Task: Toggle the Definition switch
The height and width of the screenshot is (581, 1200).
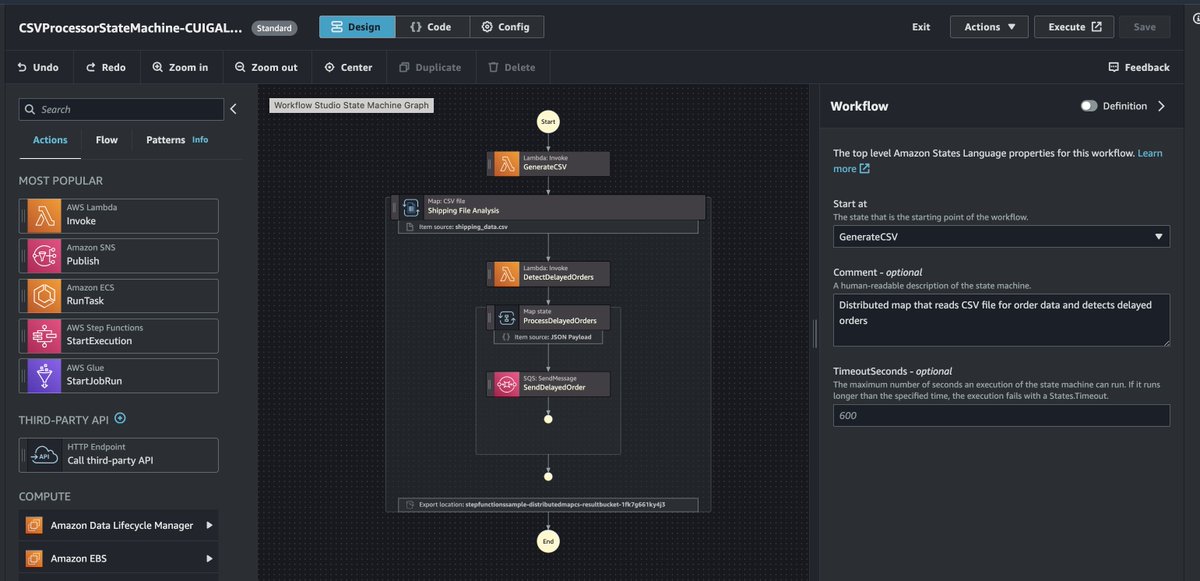Action: pos(1089,106)
